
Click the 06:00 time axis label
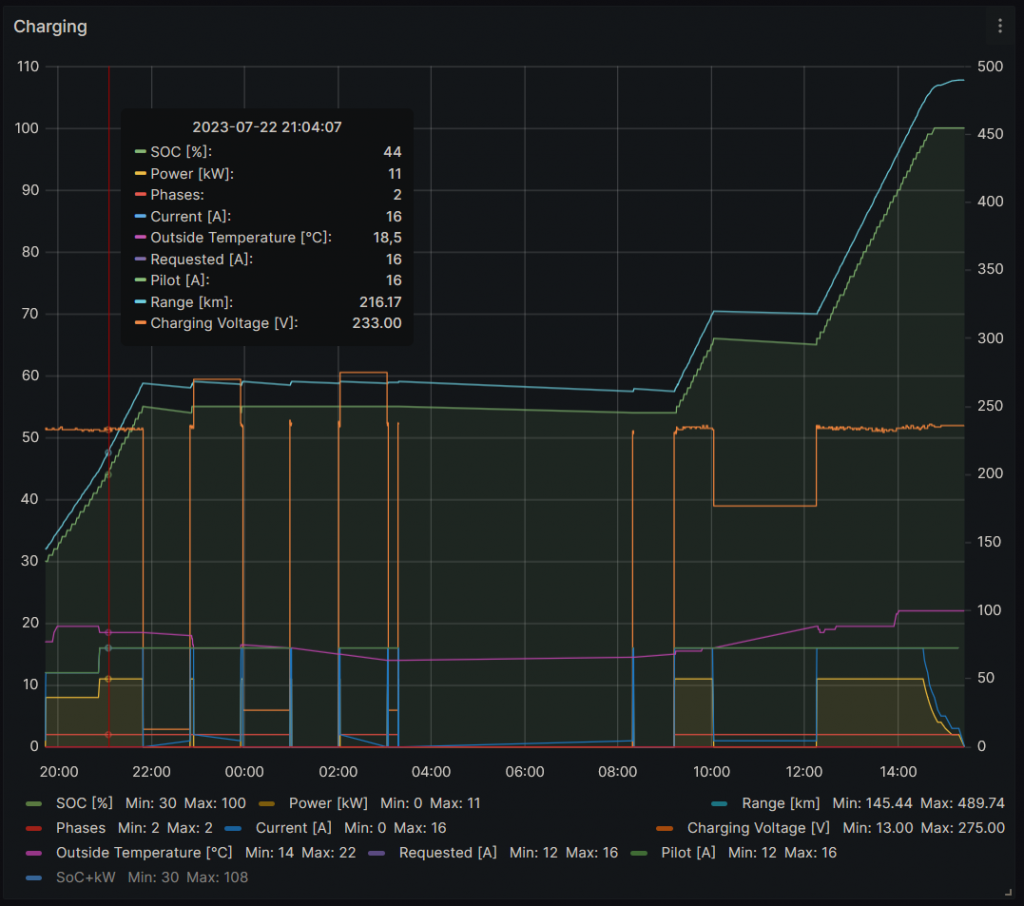(524, 772)
